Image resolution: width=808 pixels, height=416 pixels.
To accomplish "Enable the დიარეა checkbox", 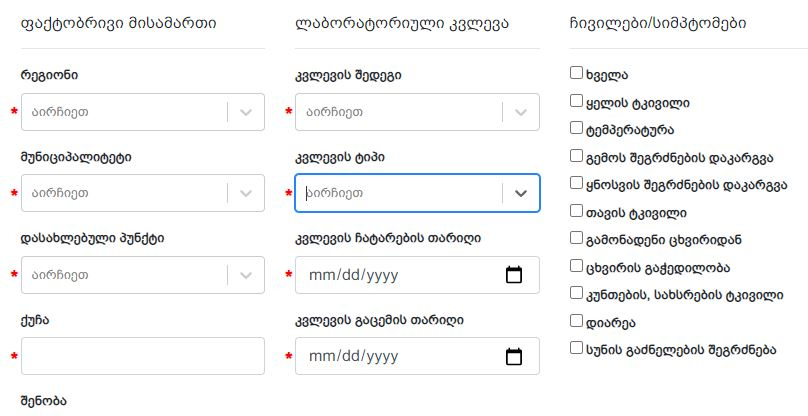I will click(576, 321).
